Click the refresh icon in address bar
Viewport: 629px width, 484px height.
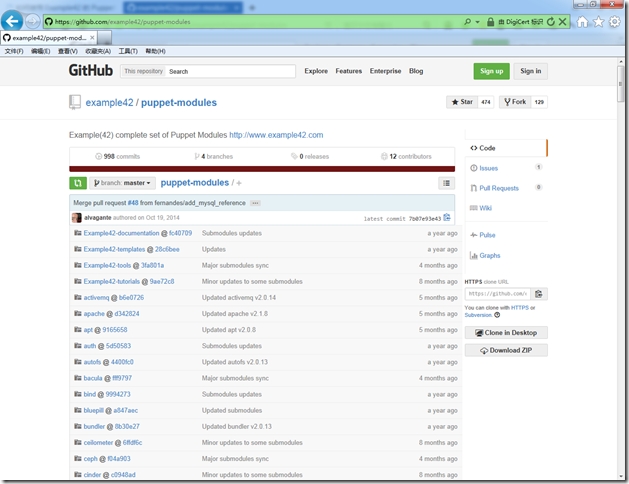click(x=551, y=22)
